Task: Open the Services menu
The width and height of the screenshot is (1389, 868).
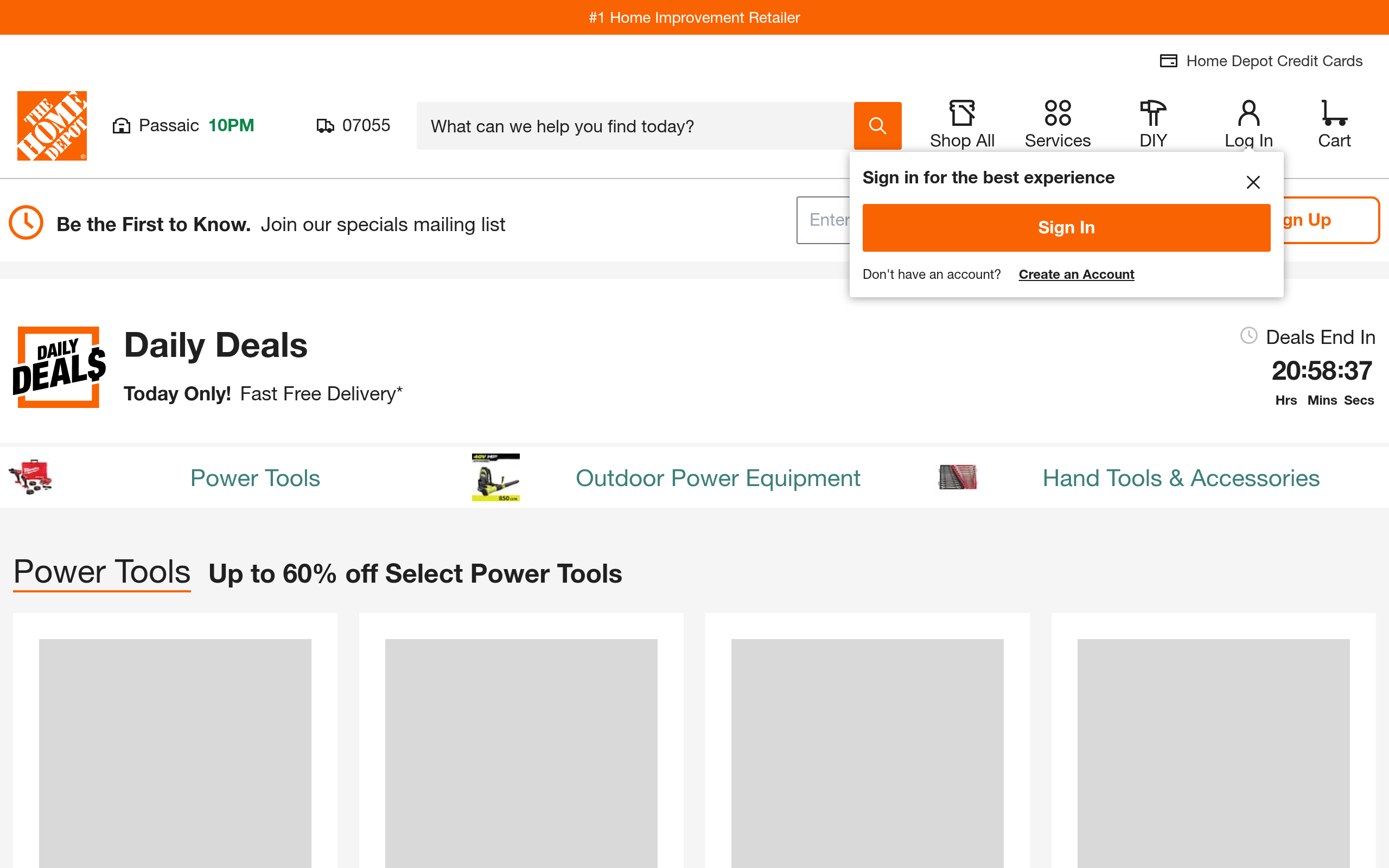Action: tap(1057, 125)
